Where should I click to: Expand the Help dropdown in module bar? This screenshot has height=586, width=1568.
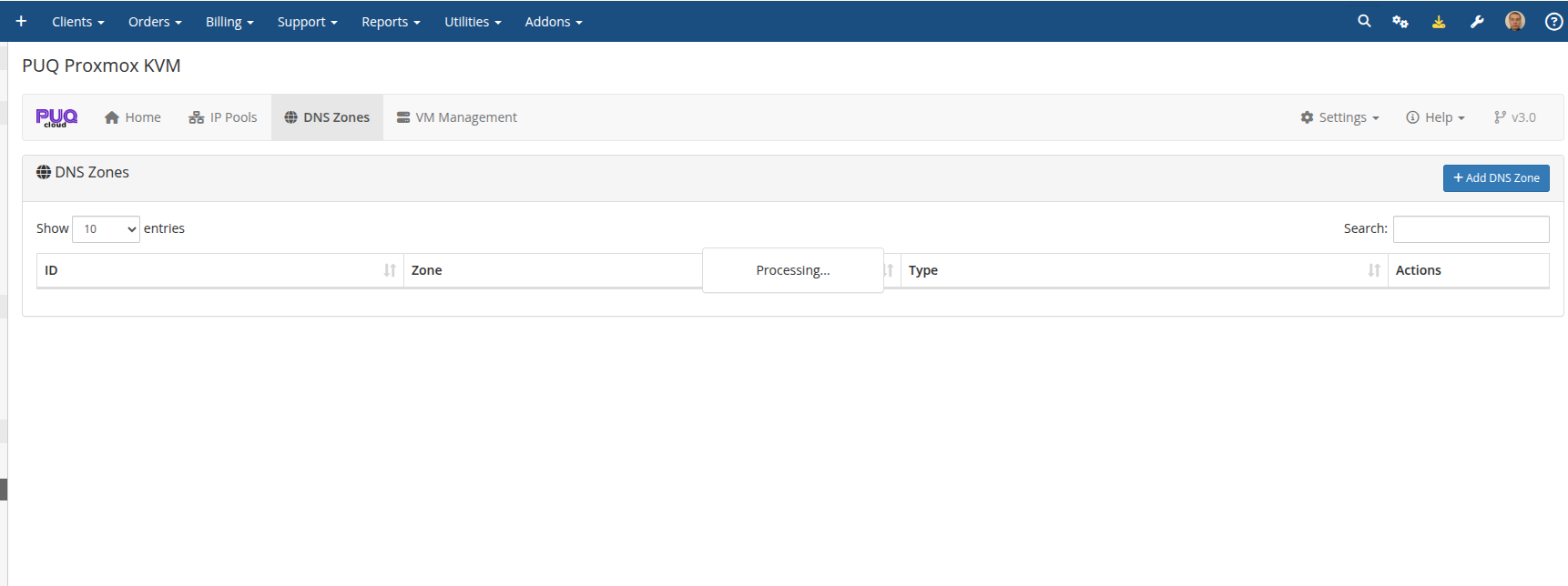tap(1435, 117)
